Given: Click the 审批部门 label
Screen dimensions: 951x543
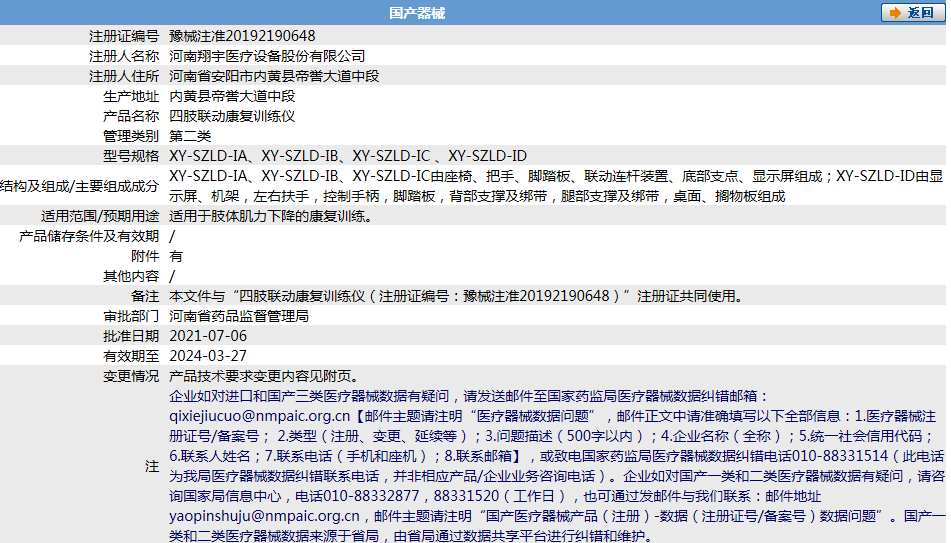Looking at the screenshot, I should [x=131, y=317].
